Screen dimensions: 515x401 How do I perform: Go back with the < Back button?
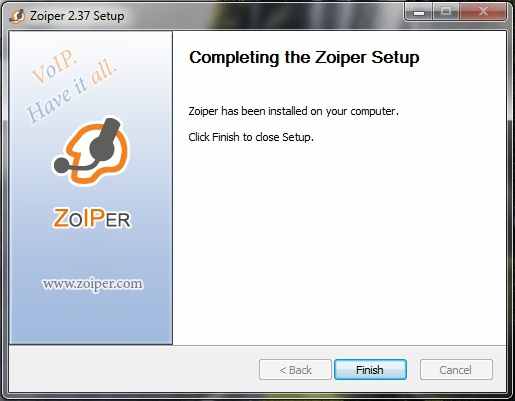(295, 369)
